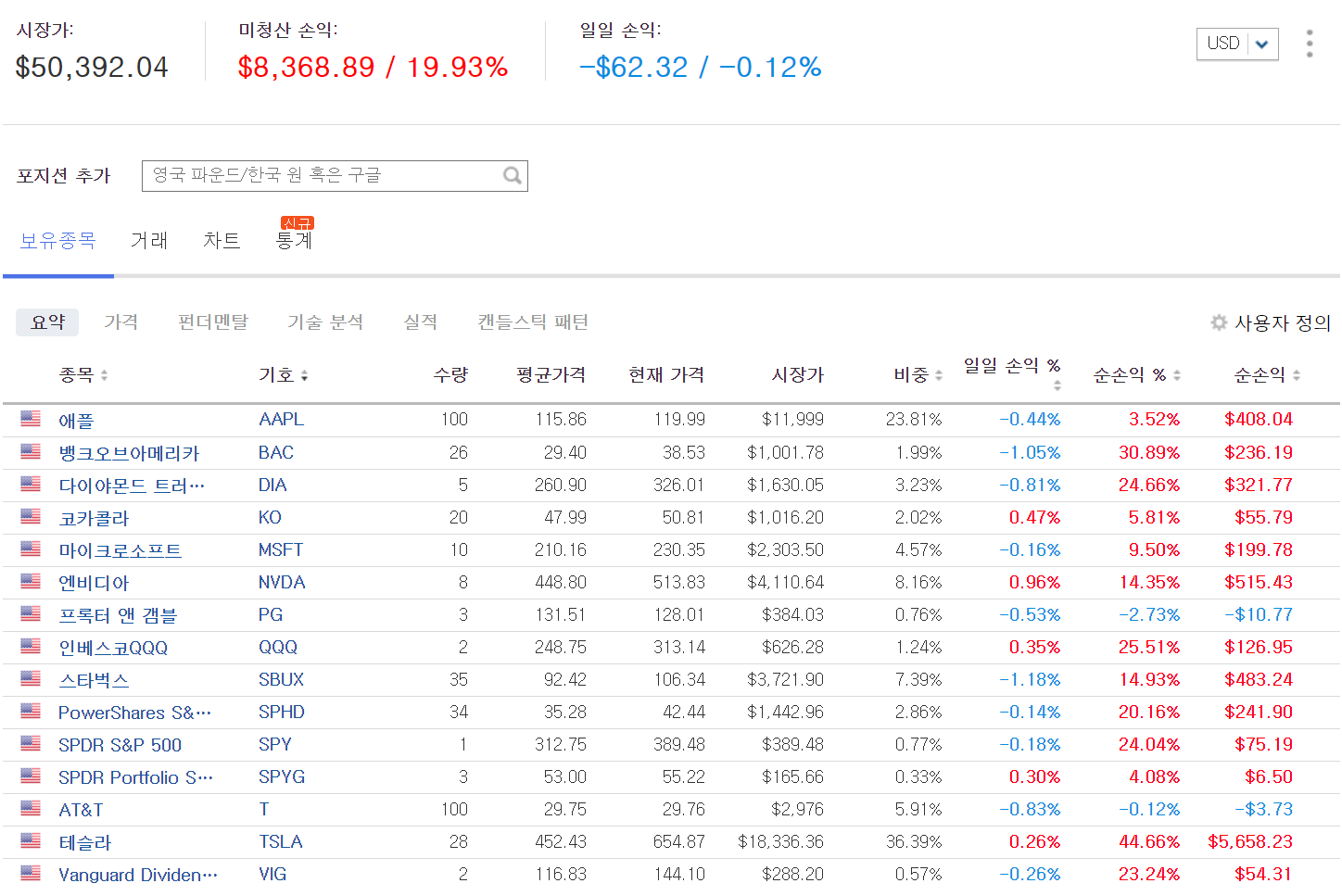Image resolution: width=1342 pixels, height=896 pixels.
Task: Sort by 종목 column arrows
Action: click(105, 375)
